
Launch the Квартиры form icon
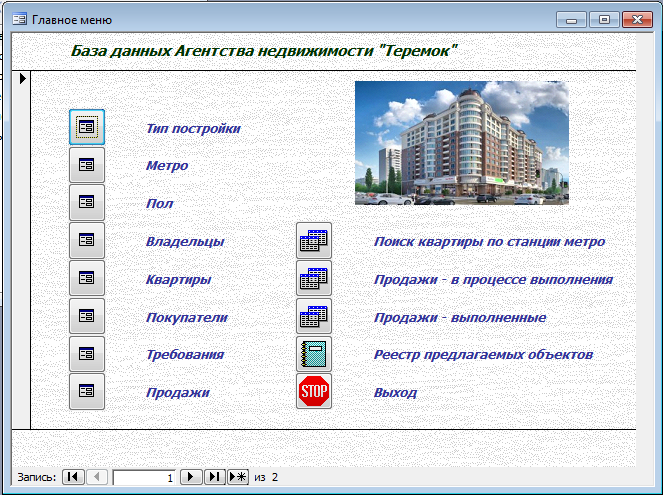coord(87,278)
